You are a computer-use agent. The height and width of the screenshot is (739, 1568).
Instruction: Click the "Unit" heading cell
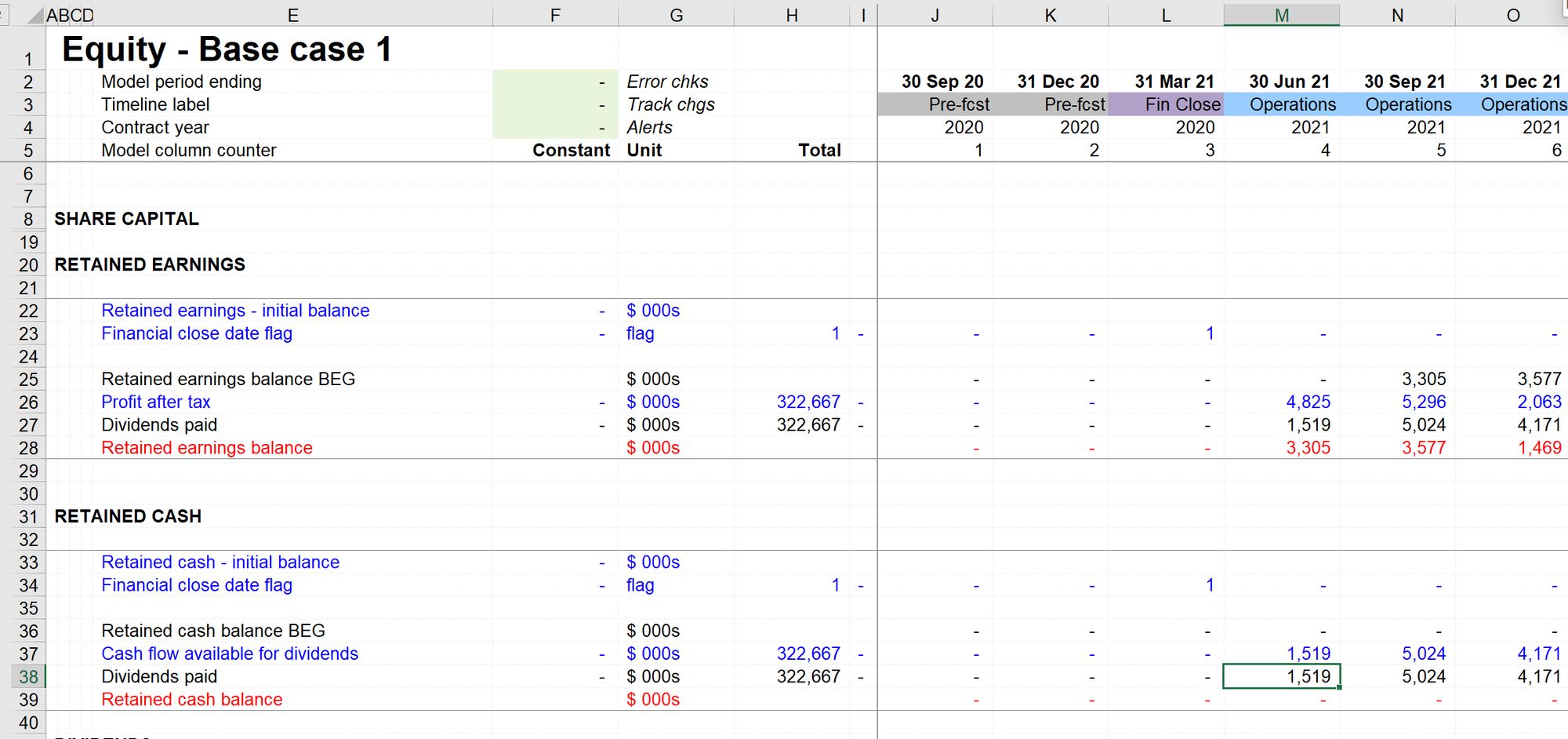(644, 150)
